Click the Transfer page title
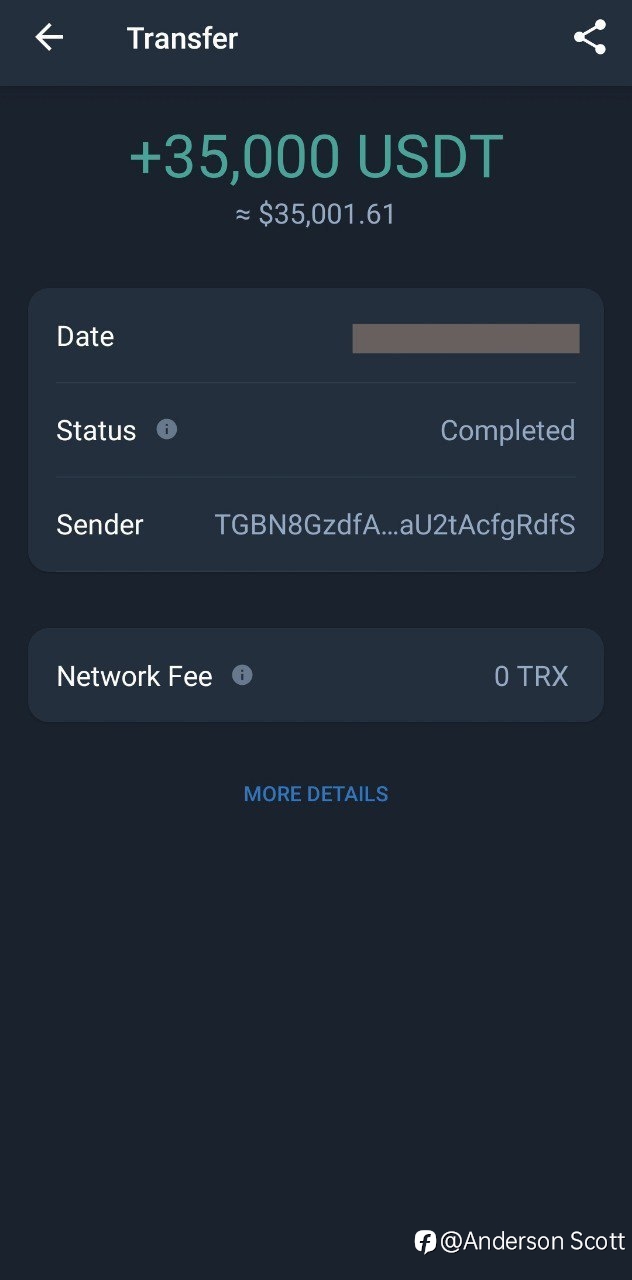Image resolution: width=632 pixels, height=1280 pixels. (x=182, y=38)
